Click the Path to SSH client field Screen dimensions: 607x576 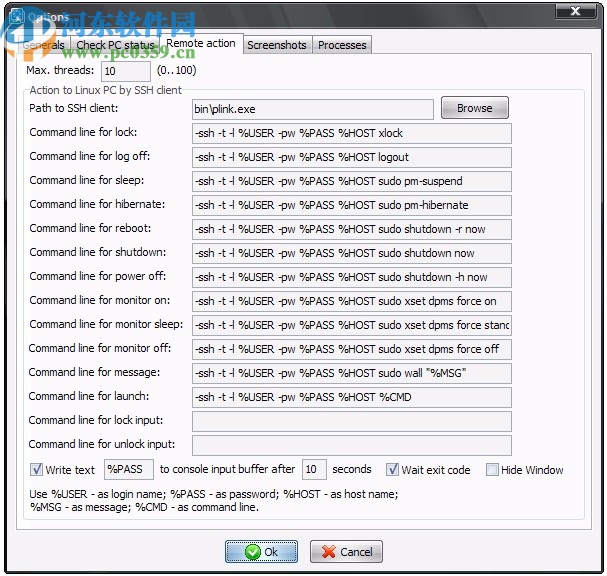313,110
